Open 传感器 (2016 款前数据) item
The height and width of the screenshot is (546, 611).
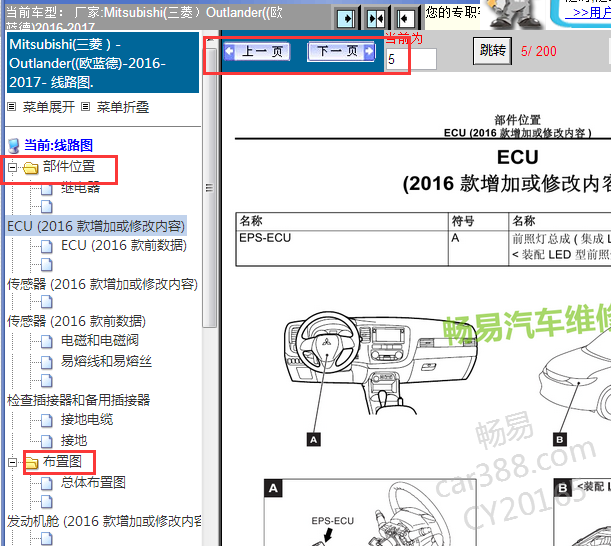point(76,321)
